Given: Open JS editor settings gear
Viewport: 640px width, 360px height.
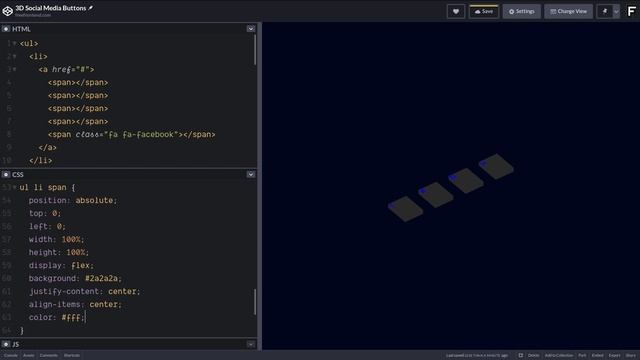Looking at the screenshot, I should point(6,344).
